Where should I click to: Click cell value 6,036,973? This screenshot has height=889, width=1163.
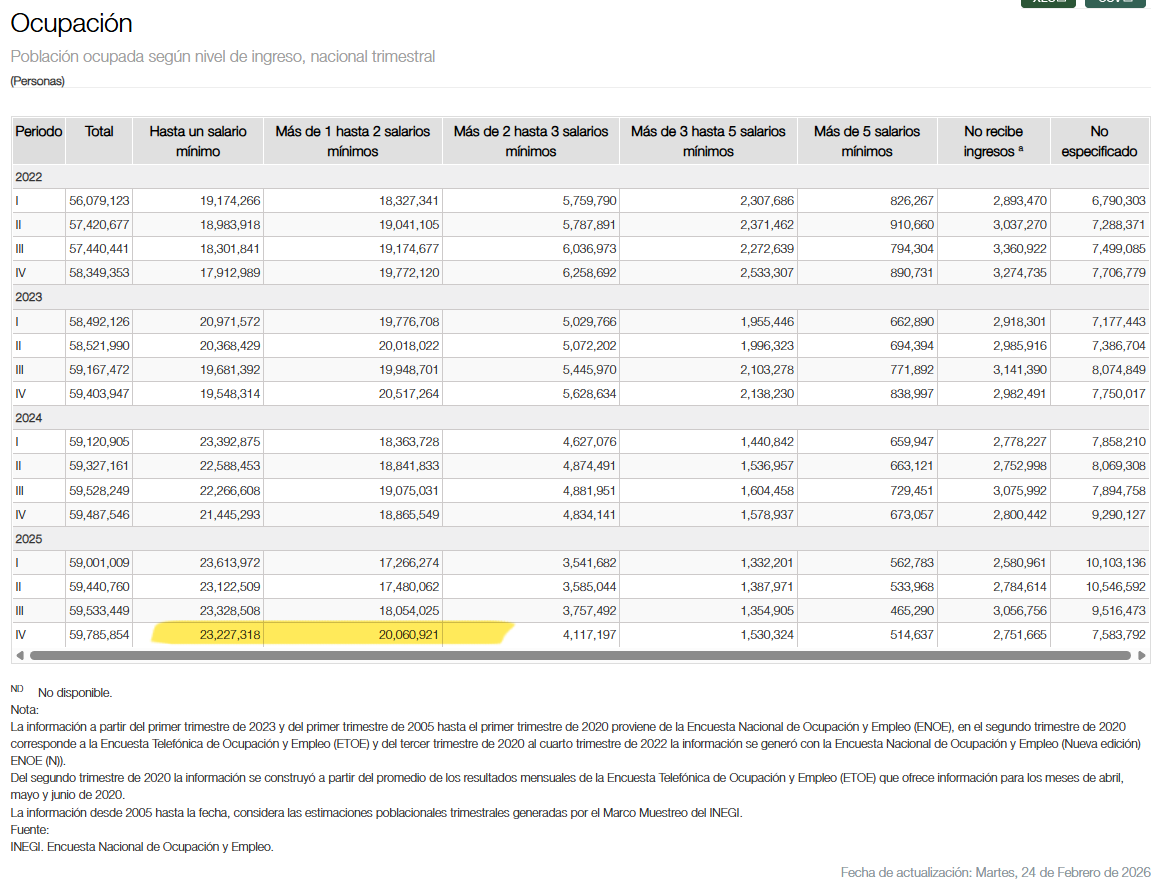(589, 248)
